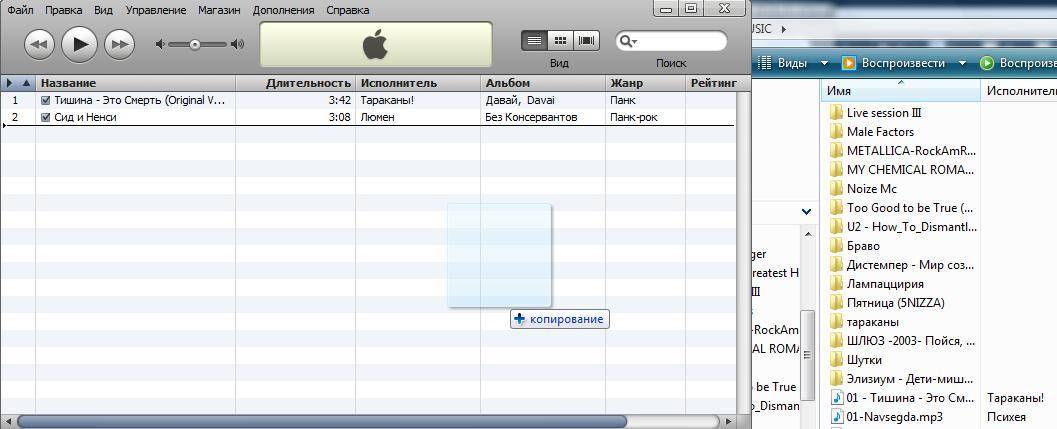The image size is (1057, 429).
Task: Open the search magnifier dropdown
Action: tap(628, 42)
